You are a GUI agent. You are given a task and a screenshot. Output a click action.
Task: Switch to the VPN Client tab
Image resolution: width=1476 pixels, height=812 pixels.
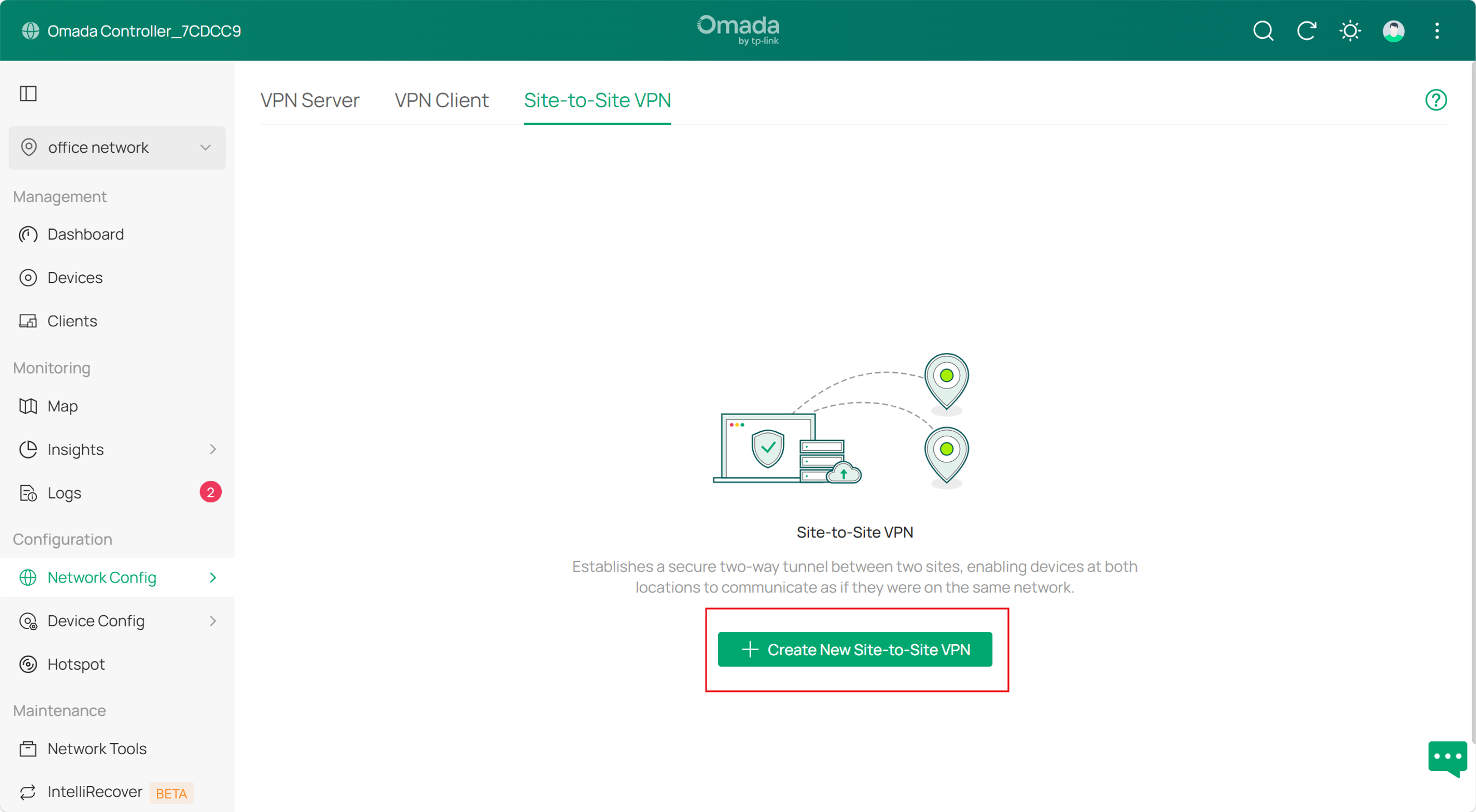click(442, 100)
